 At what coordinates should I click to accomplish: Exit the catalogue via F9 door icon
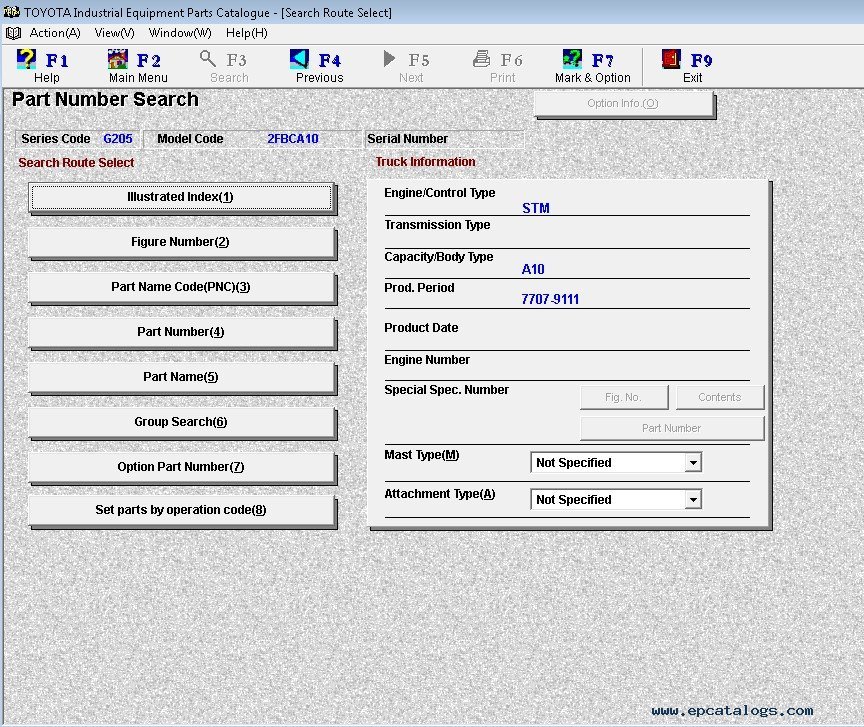[671, 59]
